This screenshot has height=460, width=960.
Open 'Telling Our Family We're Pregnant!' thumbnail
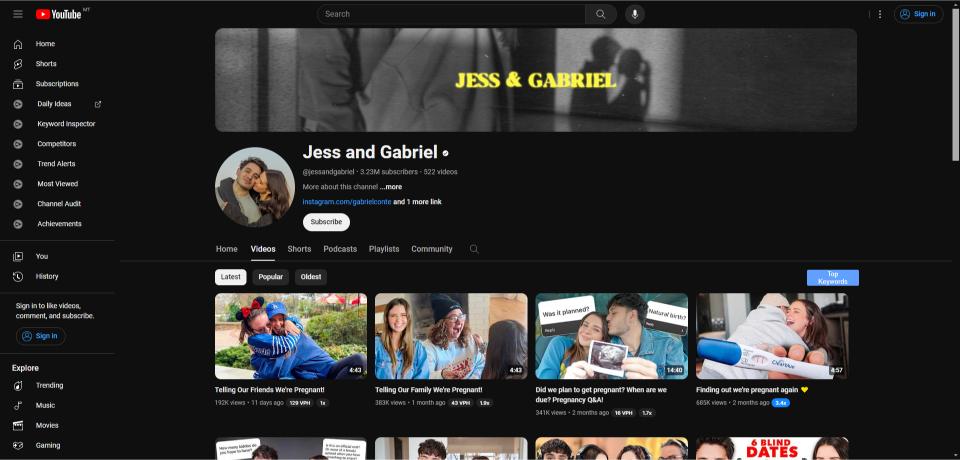coord(451,336)
